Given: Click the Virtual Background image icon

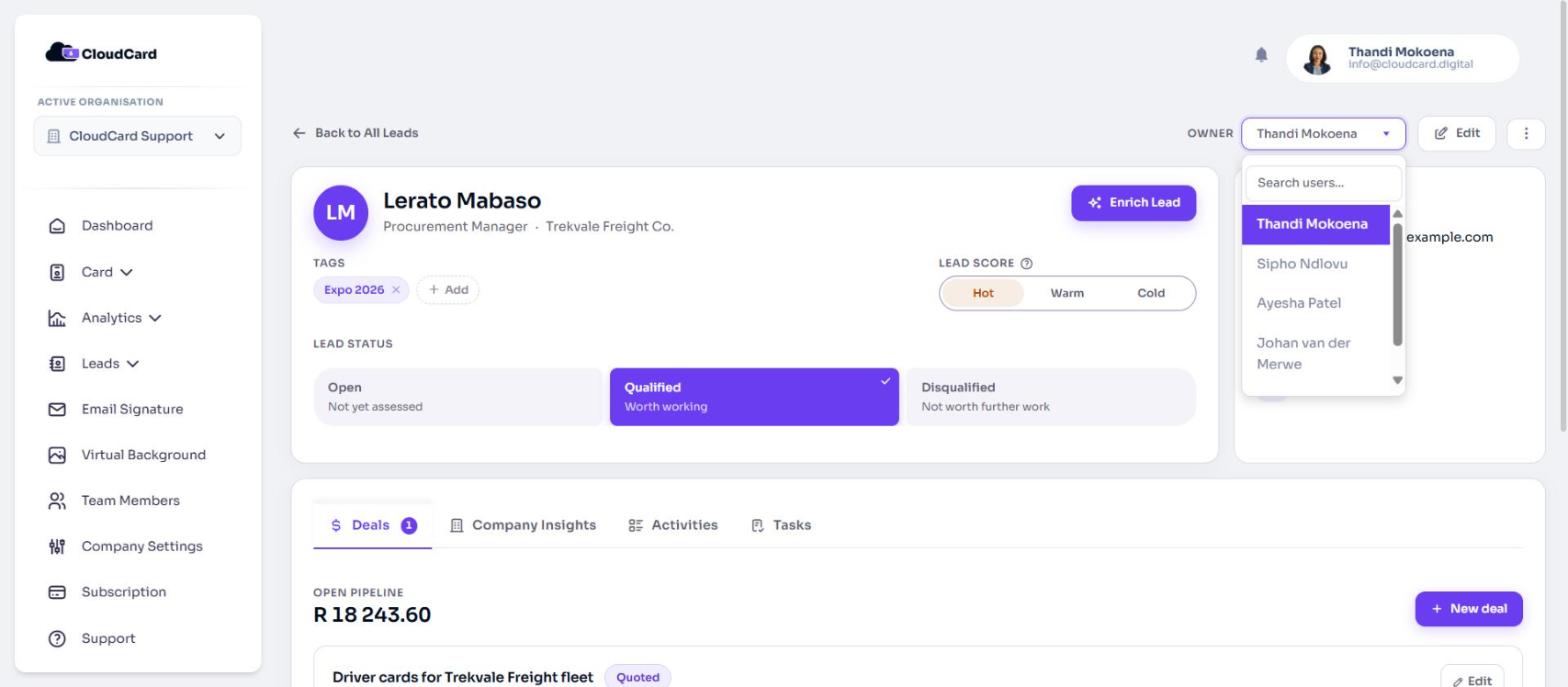Looking at the screenshot, I should click(x=57, y=455).
